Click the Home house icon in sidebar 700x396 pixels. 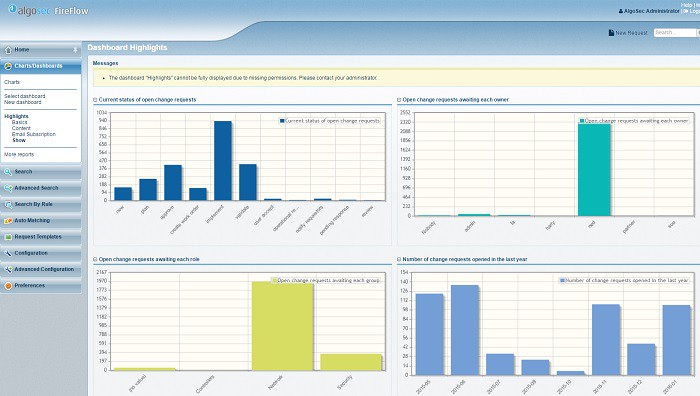[8, 50]
